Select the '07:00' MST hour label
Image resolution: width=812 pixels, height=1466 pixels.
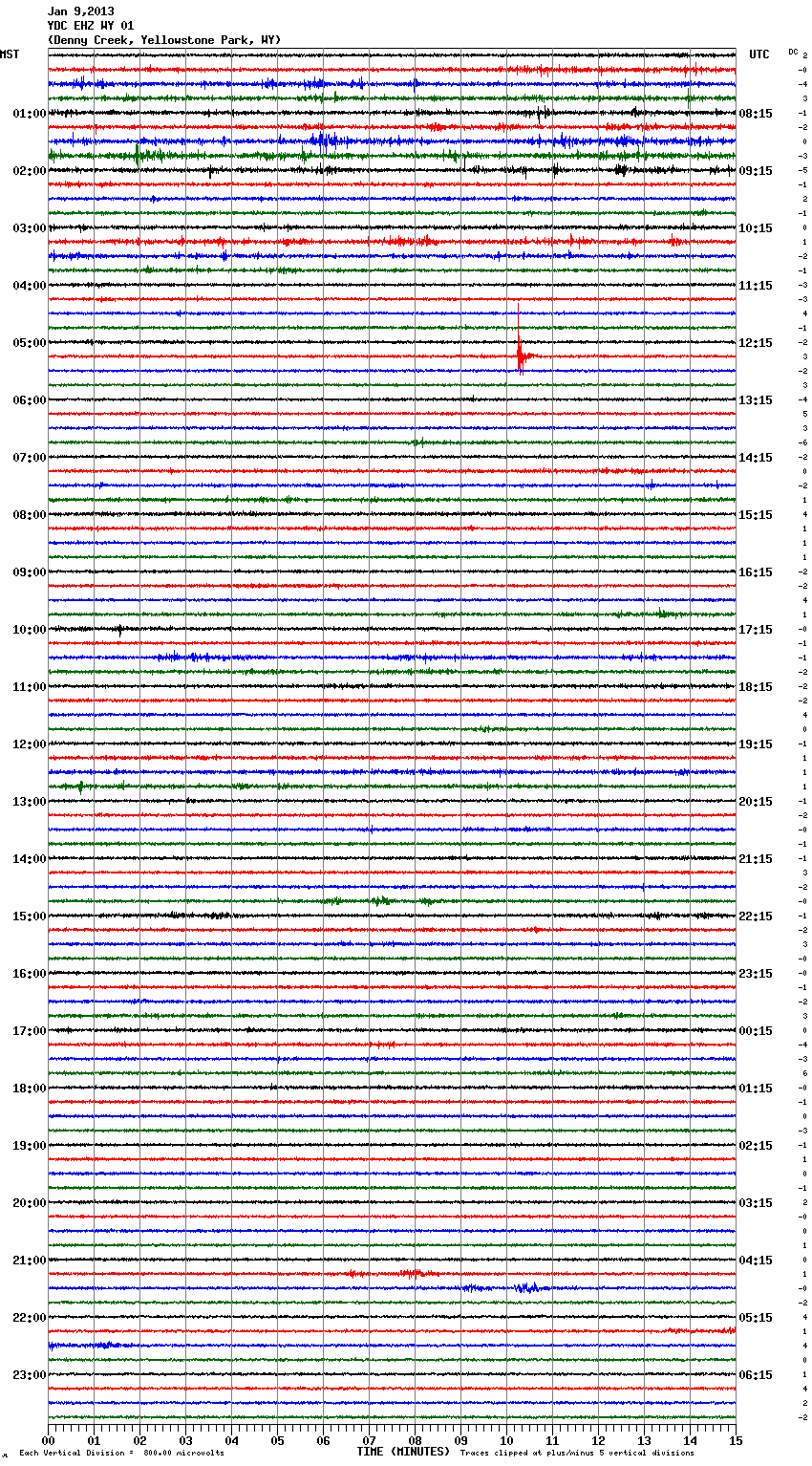30,458
